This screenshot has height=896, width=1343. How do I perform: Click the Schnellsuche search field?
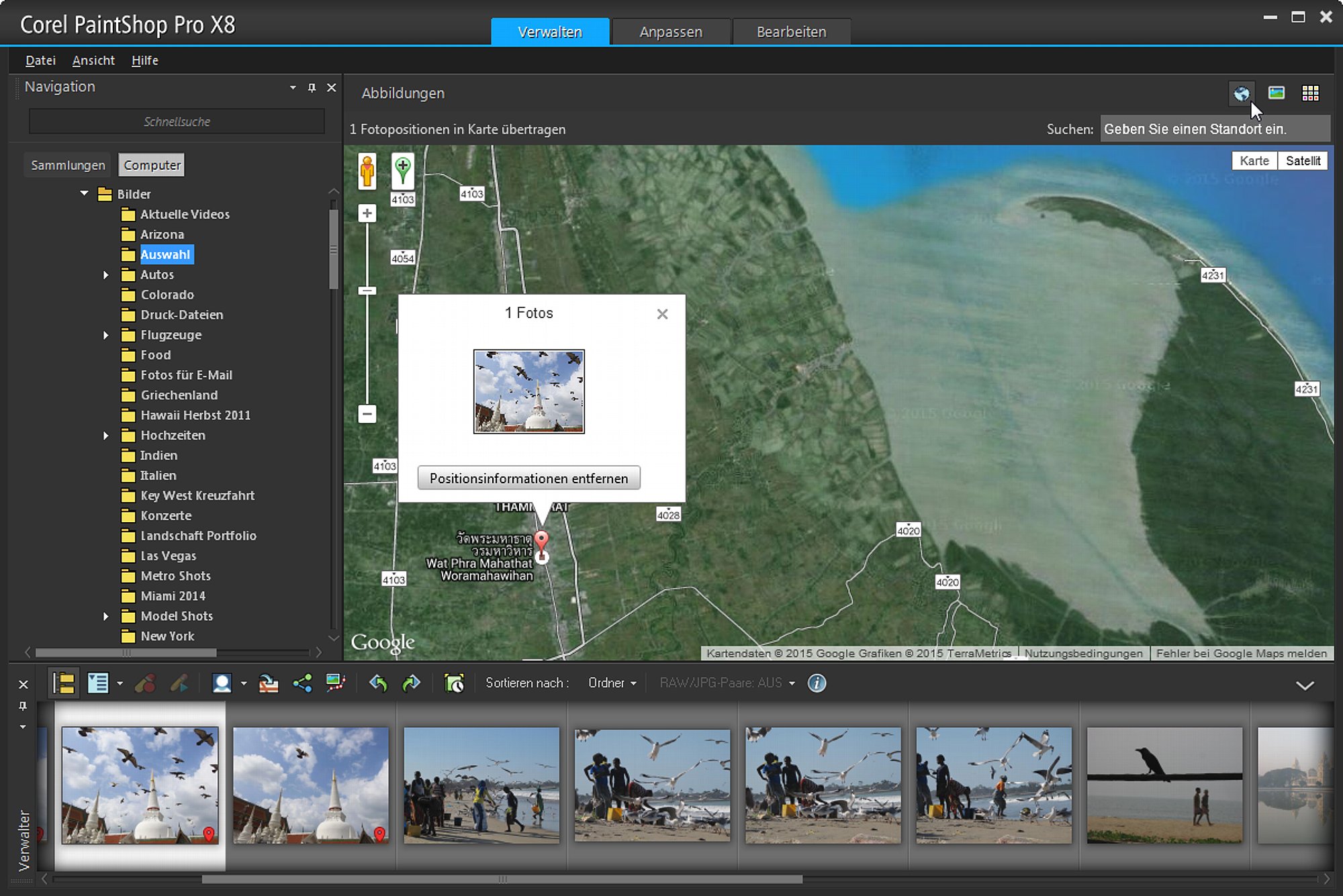[177, 121]
